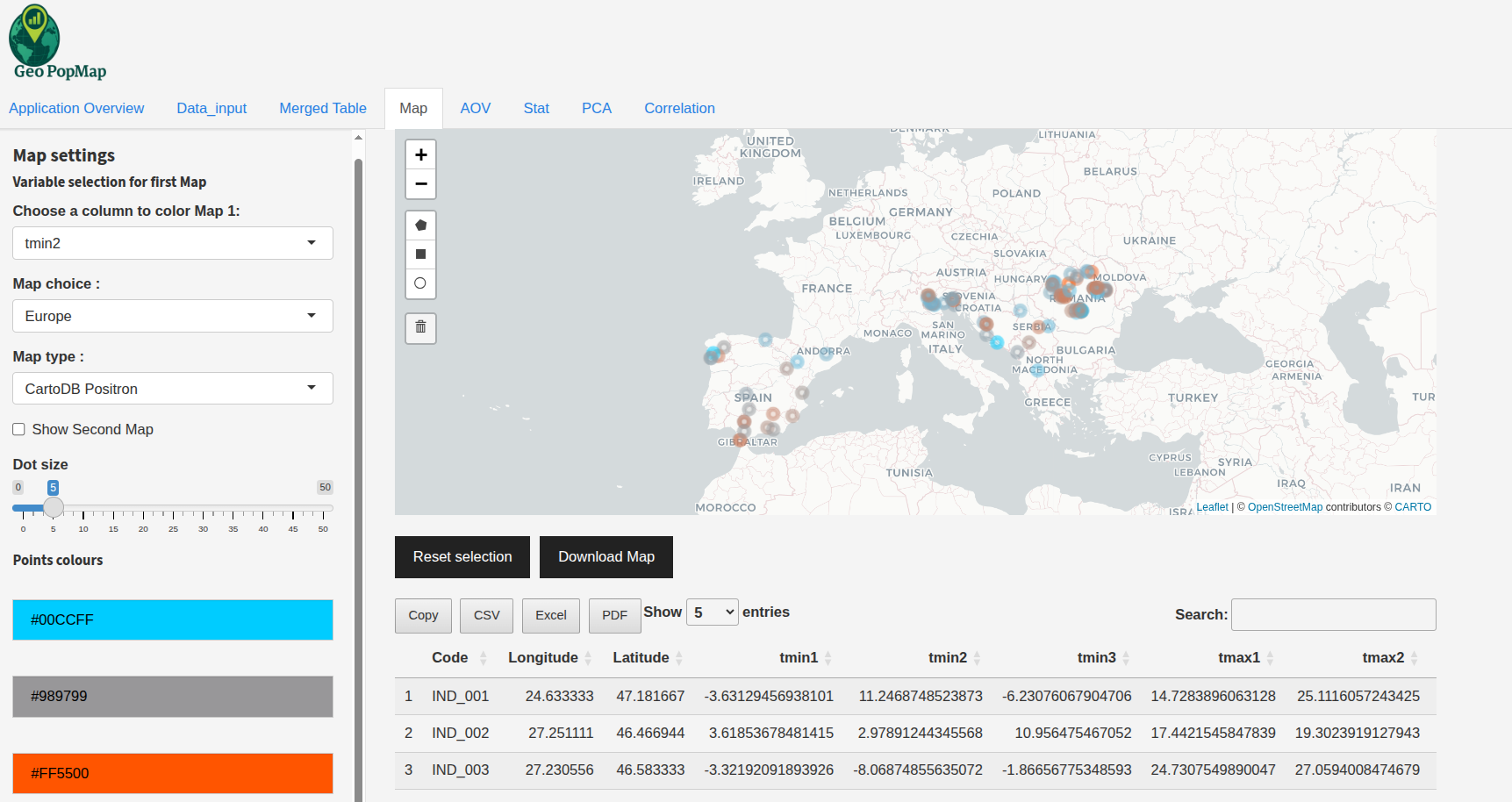Switch to the Correlation tab
1512x802 pixels.
[x=679, y=108]
